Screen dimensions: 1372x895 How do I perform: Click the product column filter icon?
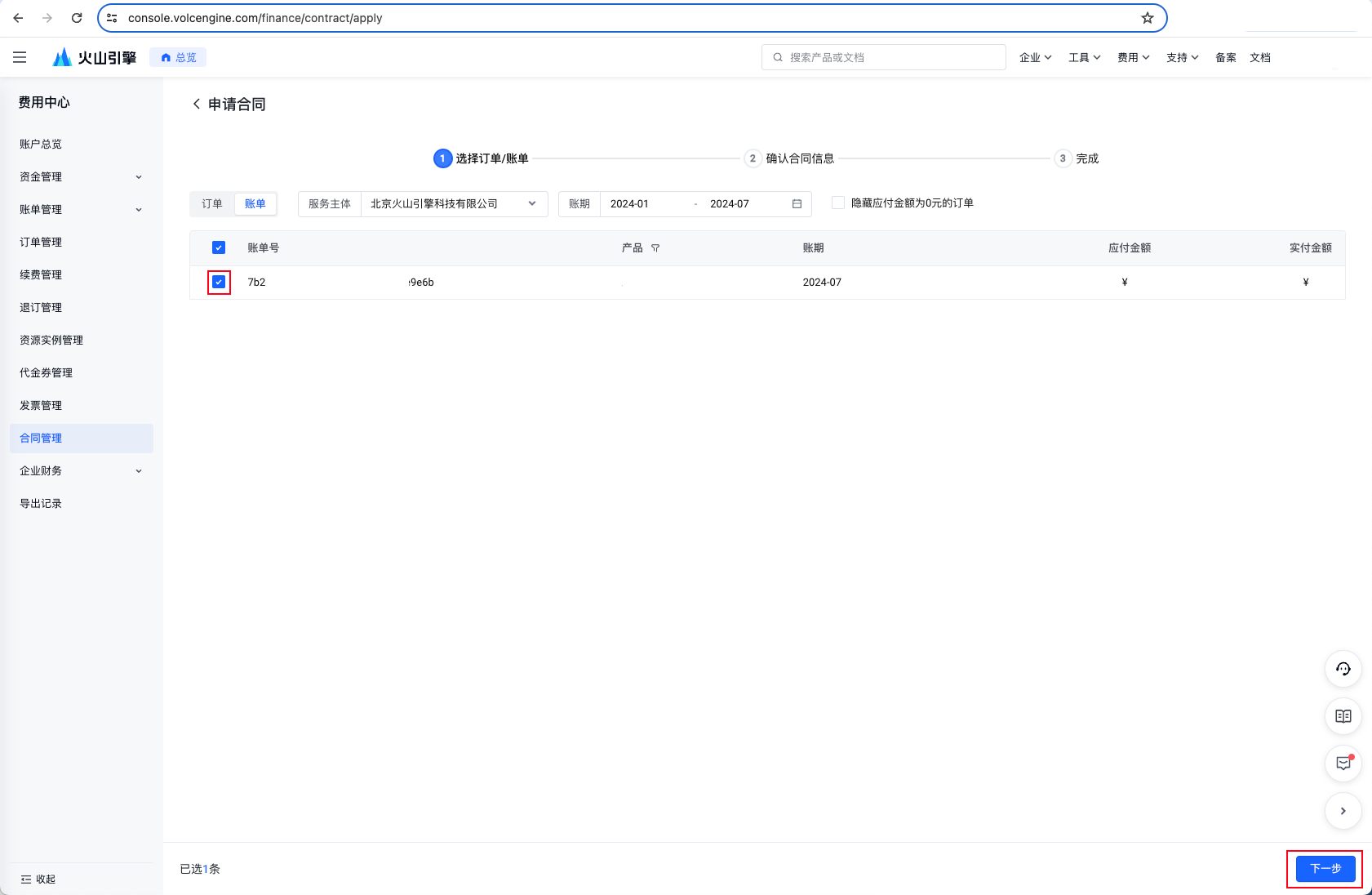[x=655, y=248]
